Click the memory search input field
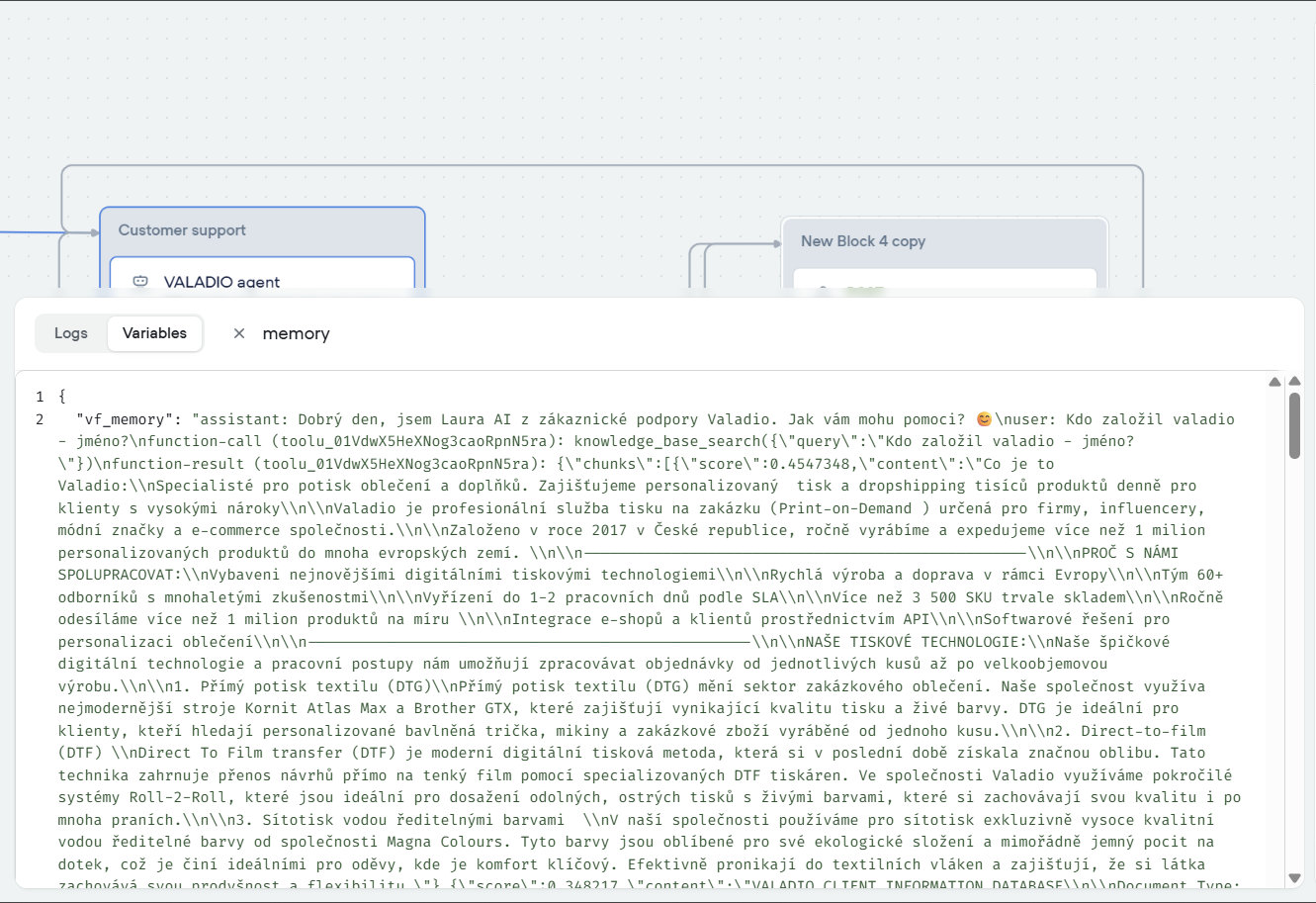Image resolution: width=1316 pixels, height=903 pixels. coord(296,333)
